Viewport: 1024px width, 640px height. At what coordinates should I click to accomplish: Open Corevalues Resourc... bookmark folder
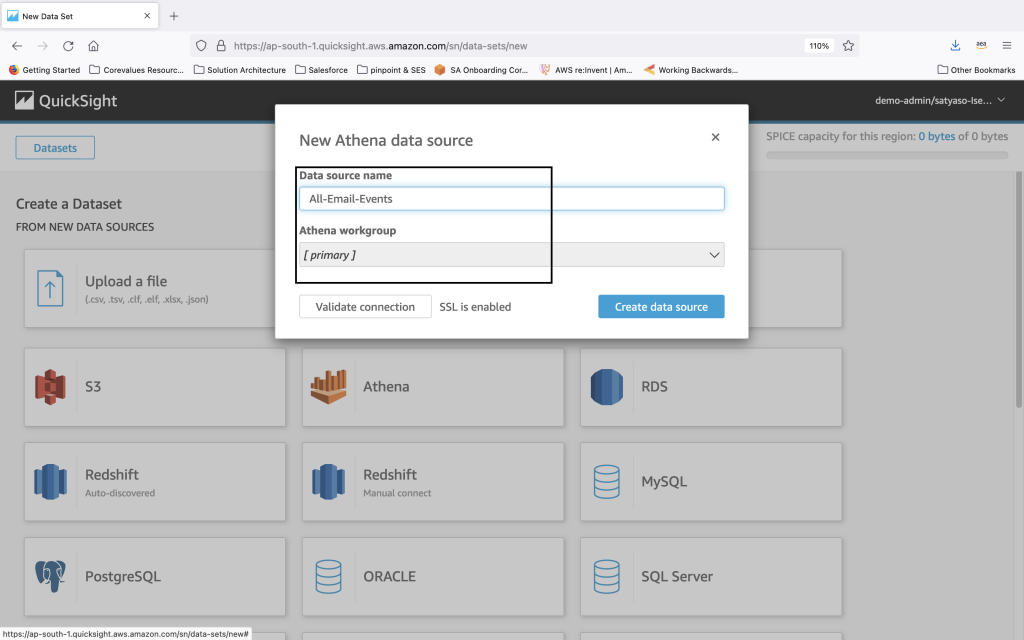tap(136, 70)
